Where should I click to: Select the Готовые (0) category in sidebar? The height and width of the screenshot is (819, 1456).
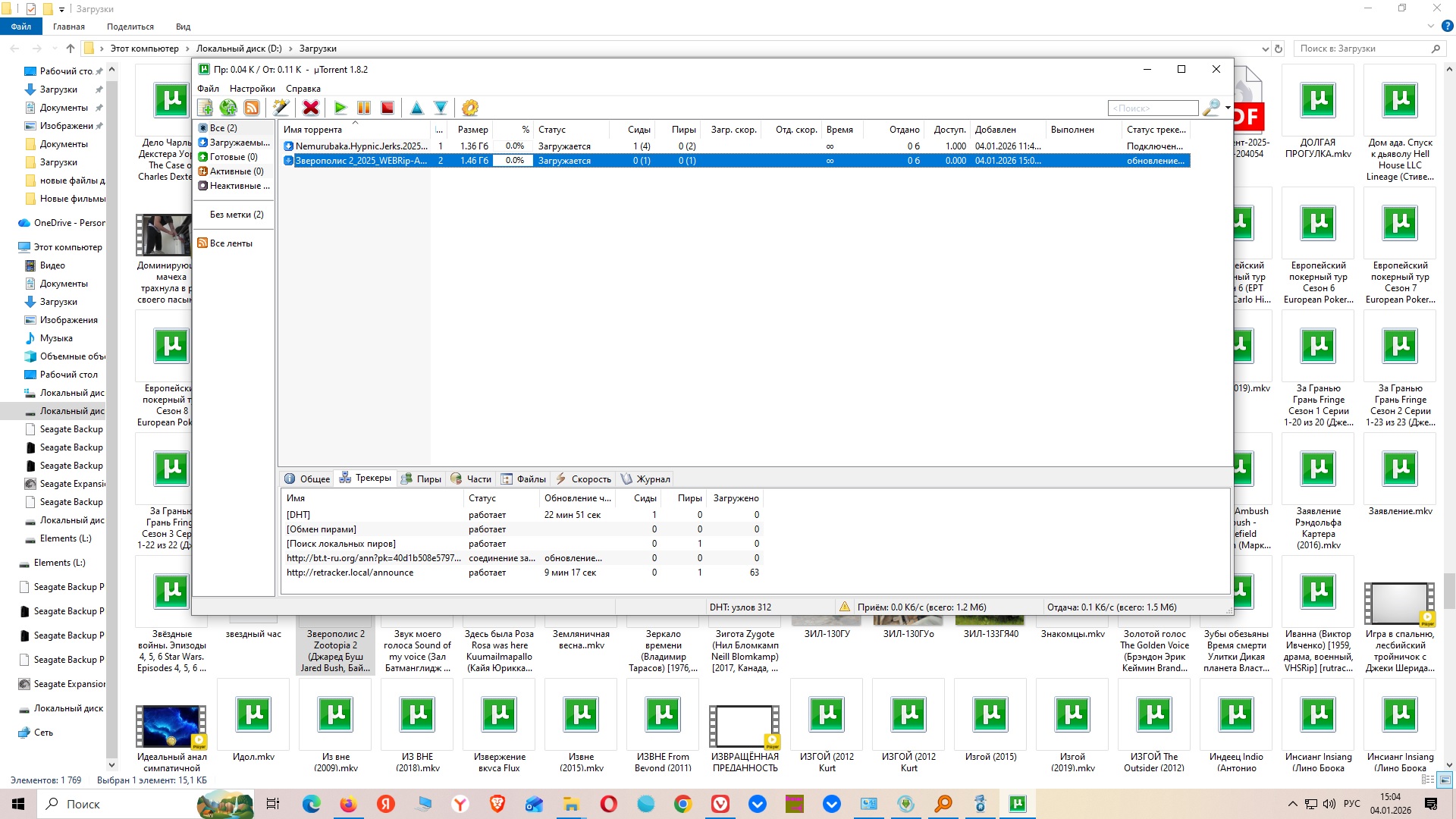pos(233,157)
